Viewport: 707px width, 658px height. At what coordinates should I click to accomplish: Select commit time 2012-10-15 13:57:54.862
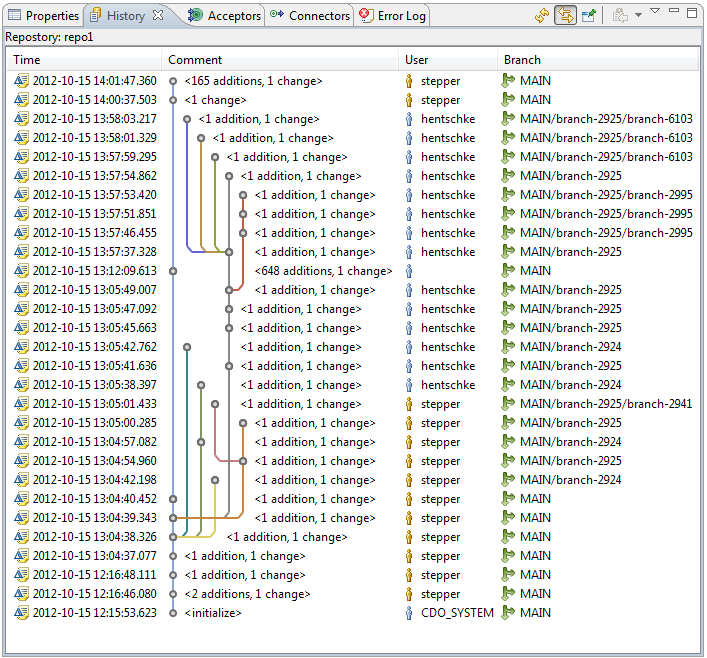[94, 176]
